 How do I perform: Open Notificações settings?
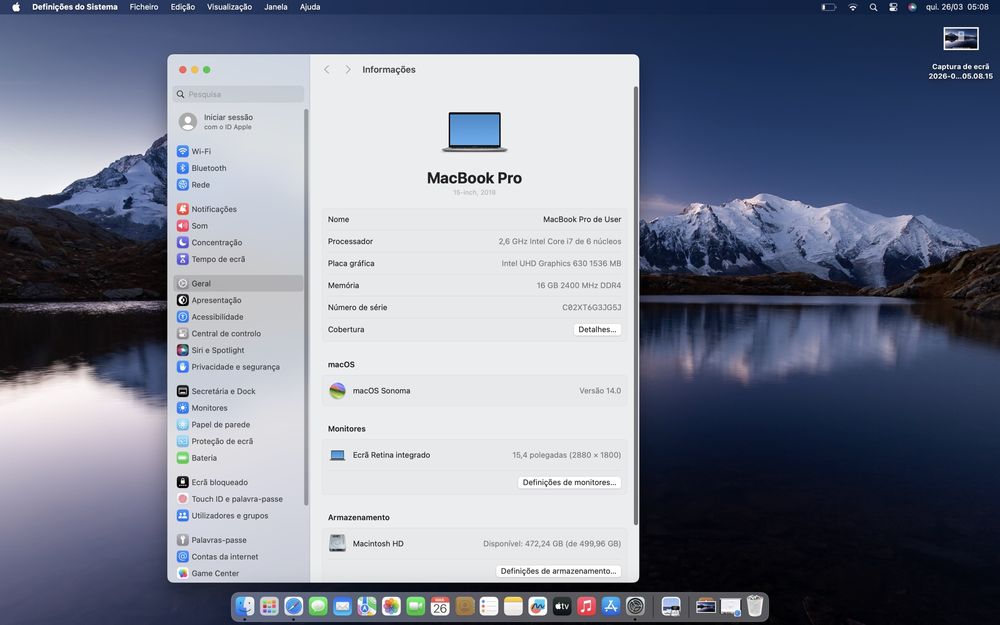click(238, 209)
